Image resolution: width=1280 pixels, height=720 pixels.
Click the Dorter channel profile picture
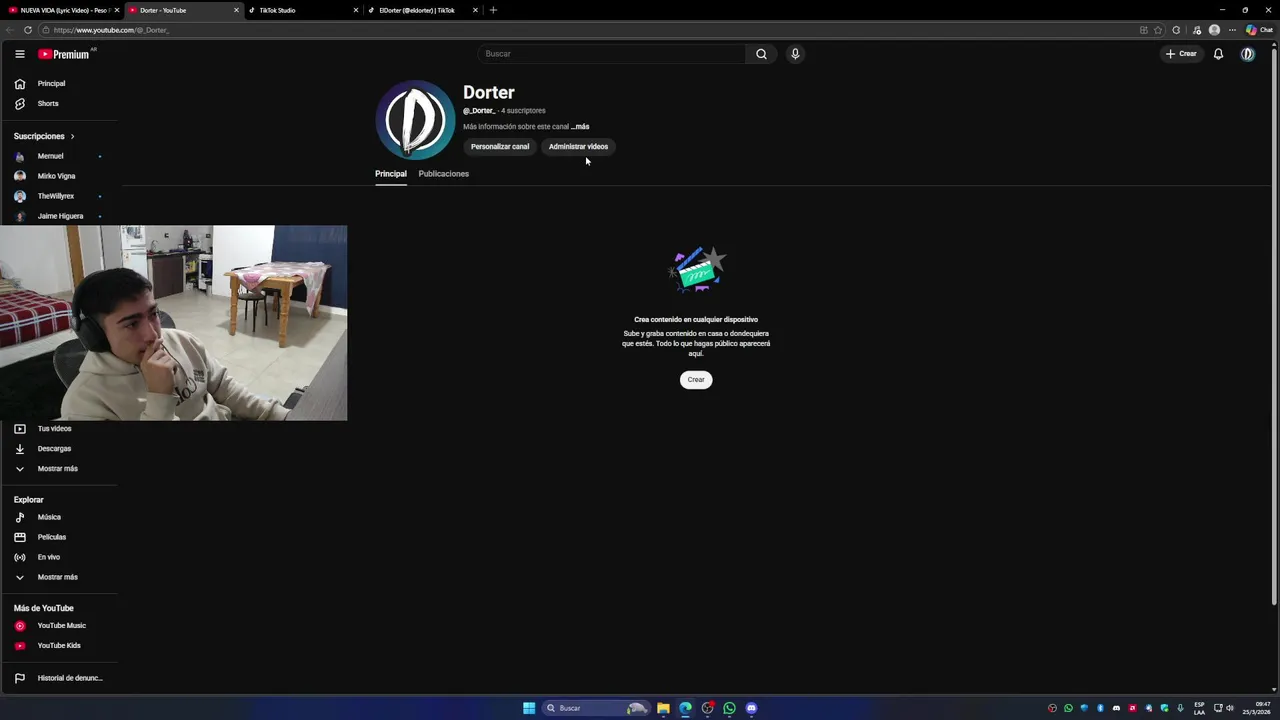(415, 120)
